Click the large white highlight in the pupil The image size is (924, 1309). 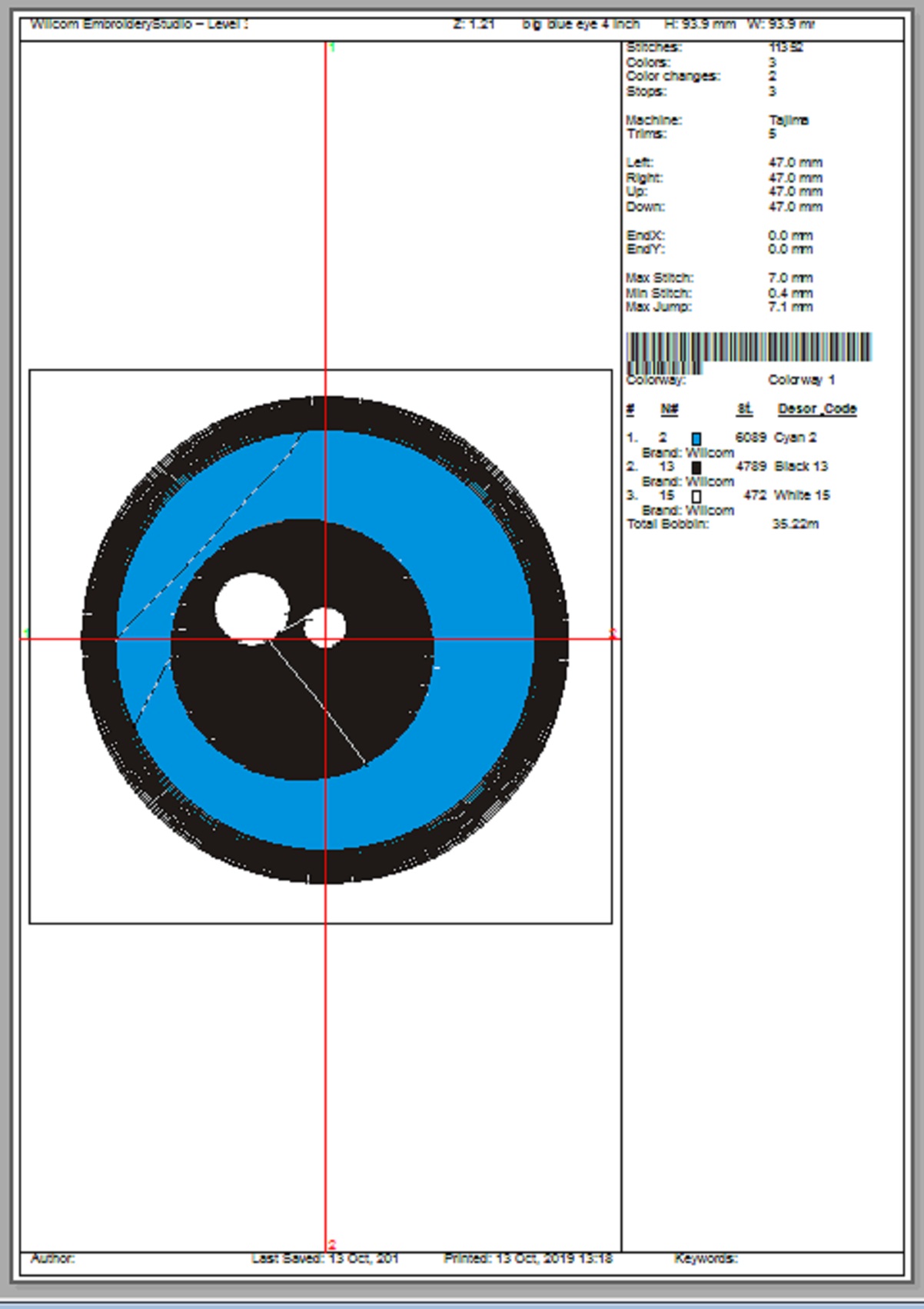(x=251, y=607)
